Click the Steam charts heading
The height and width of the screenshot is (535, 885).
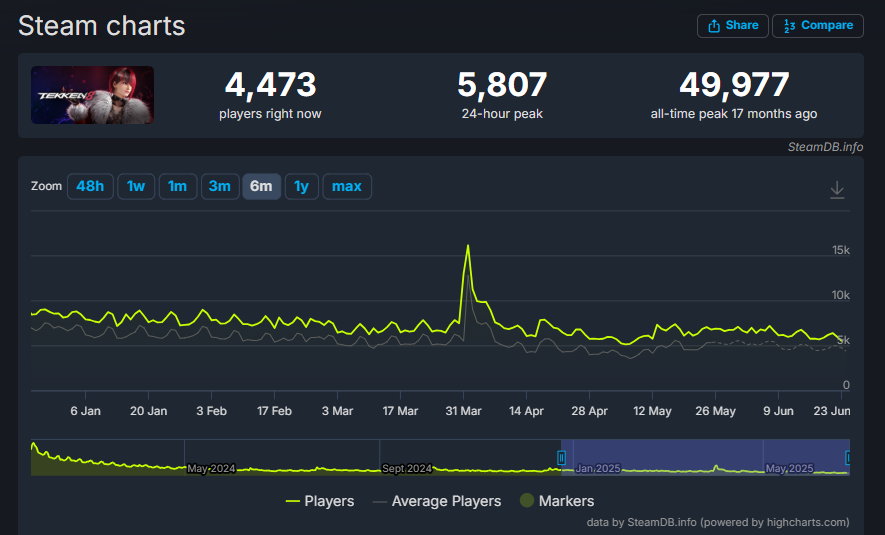coord(102,26)
